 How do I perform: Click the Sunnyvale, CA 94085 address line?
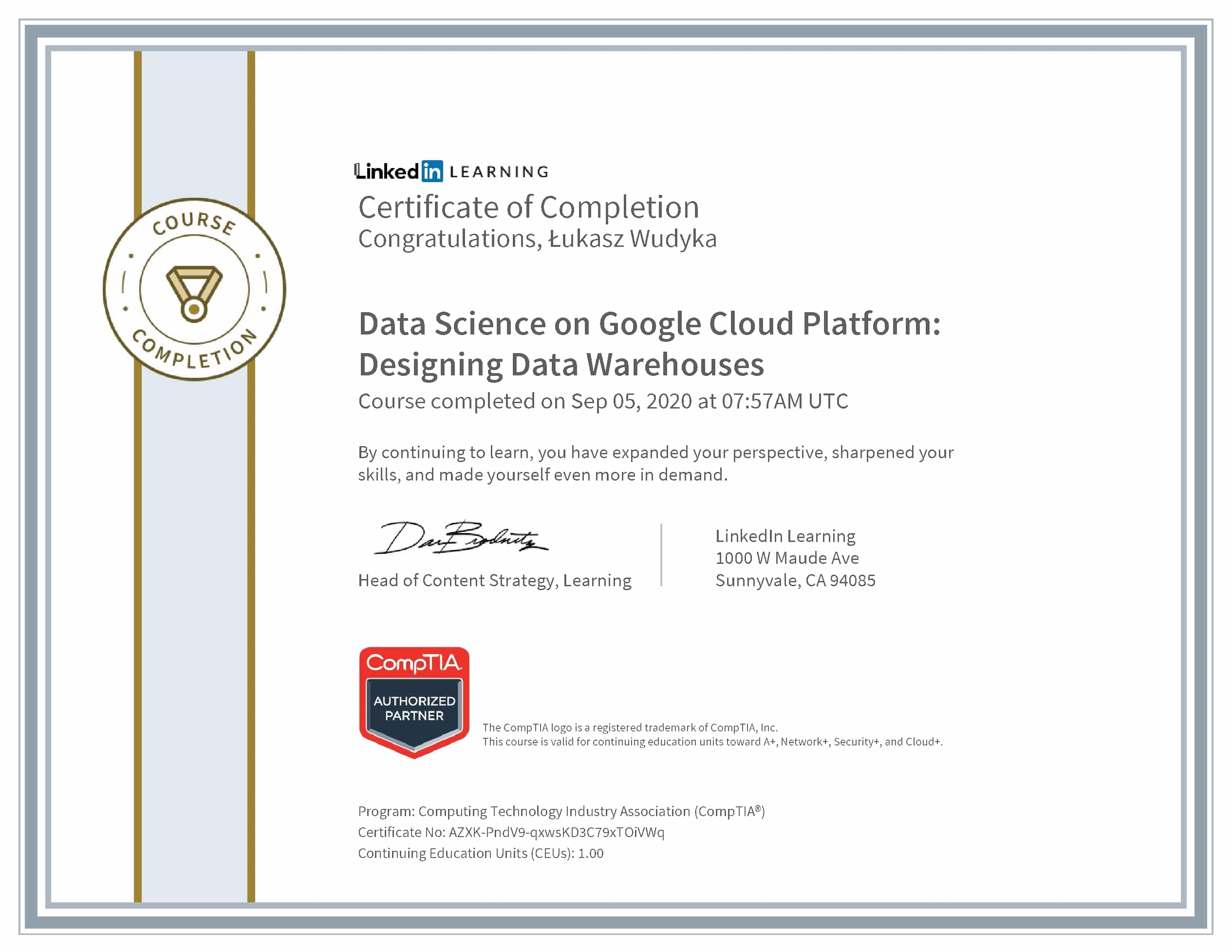(795, 580)
